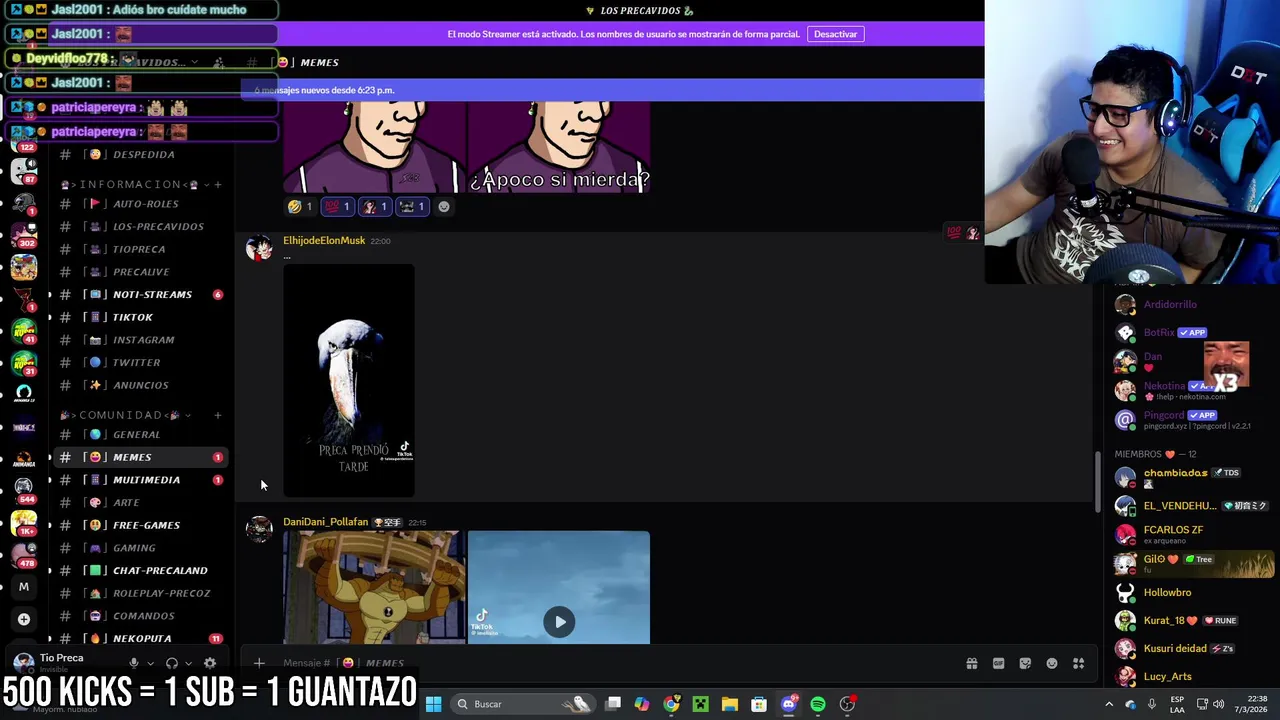The height and width of the screenshot is (720, 1280).
Task: Open the INSTAGRAM channel
Action: [143, 340]
